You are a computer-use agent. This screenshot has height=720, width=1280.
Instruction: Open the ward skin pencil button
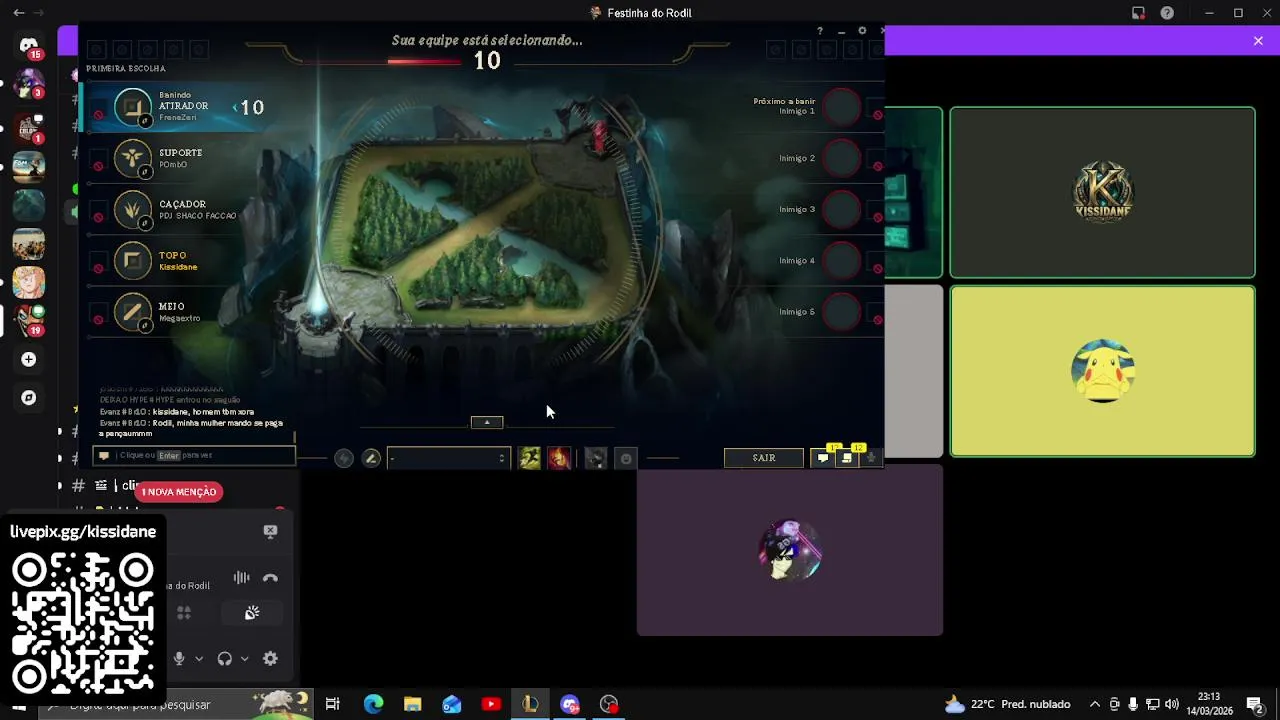click(x=371, y=458)
